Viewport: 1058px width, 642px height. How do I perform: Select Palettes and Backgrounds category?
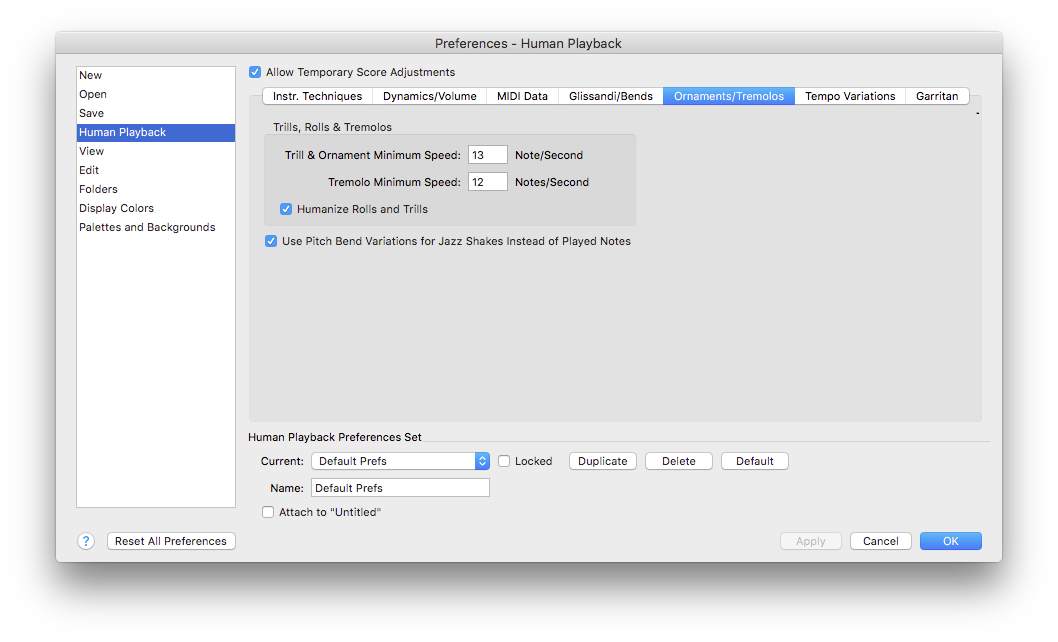[156, 227]
